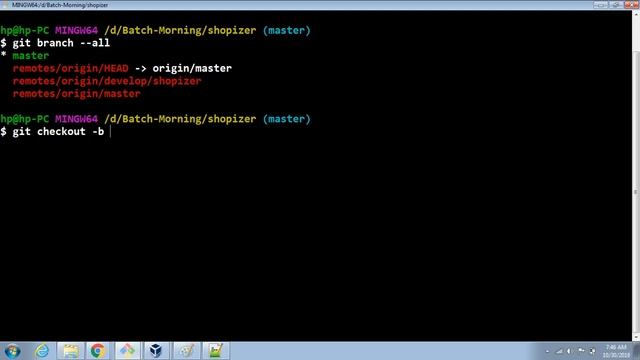The image size is (640, 360).
Task: Click the MINGW64 window title bar icon
Action: (5, 5)
